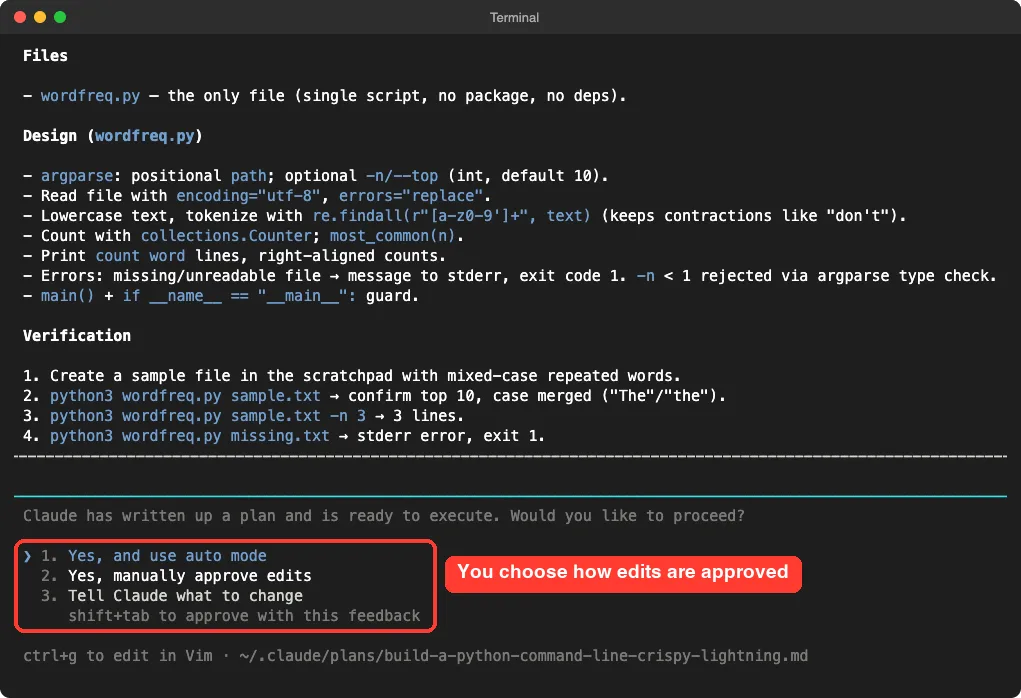1021x698 pixels.
Task: Click 'python3 wordfreq.py sample.txt -n 3' command
Action: click(x=208, y=415)
